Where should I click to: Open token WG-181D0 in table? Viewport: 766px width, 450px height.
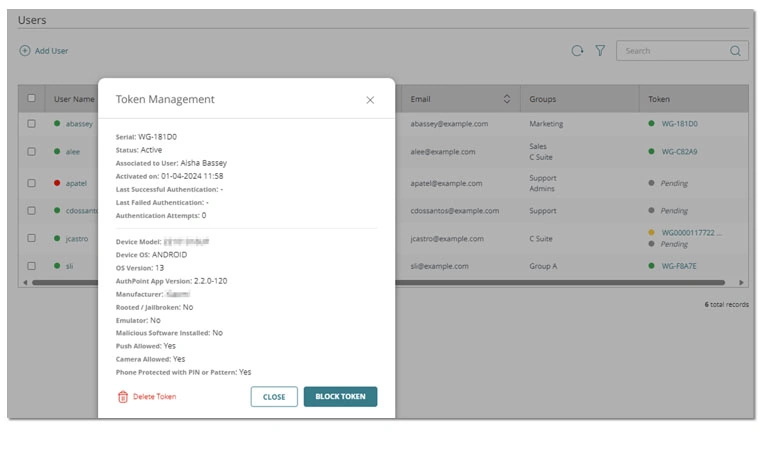coord(680,124)
